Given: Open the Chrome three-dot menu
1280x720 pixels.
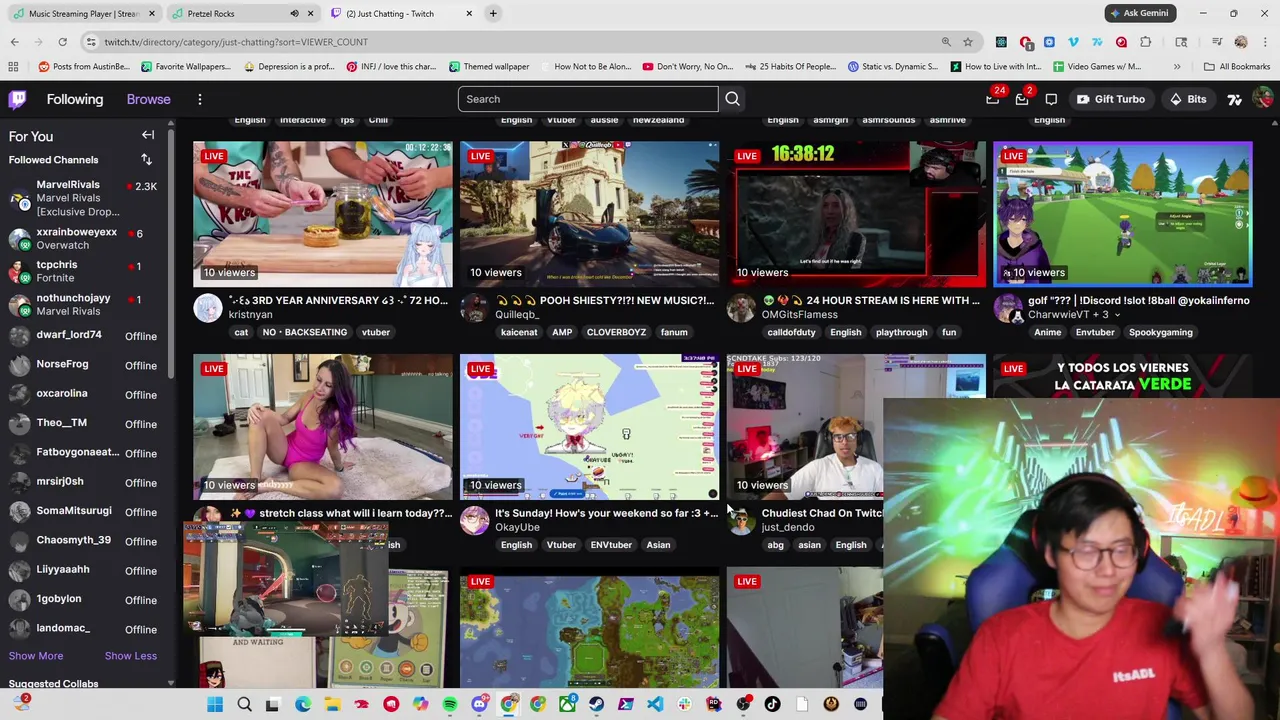Looking at the screenshot, I should pyautogui.click(x=1264, y=42).
